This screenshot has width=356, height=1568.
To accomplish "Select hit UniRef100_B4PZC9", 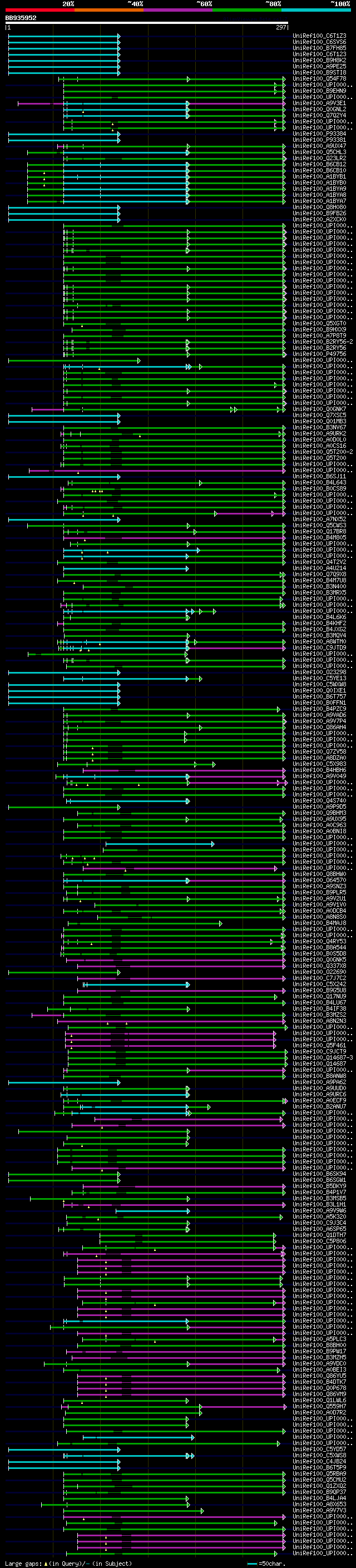I will [x=319, y=709].
